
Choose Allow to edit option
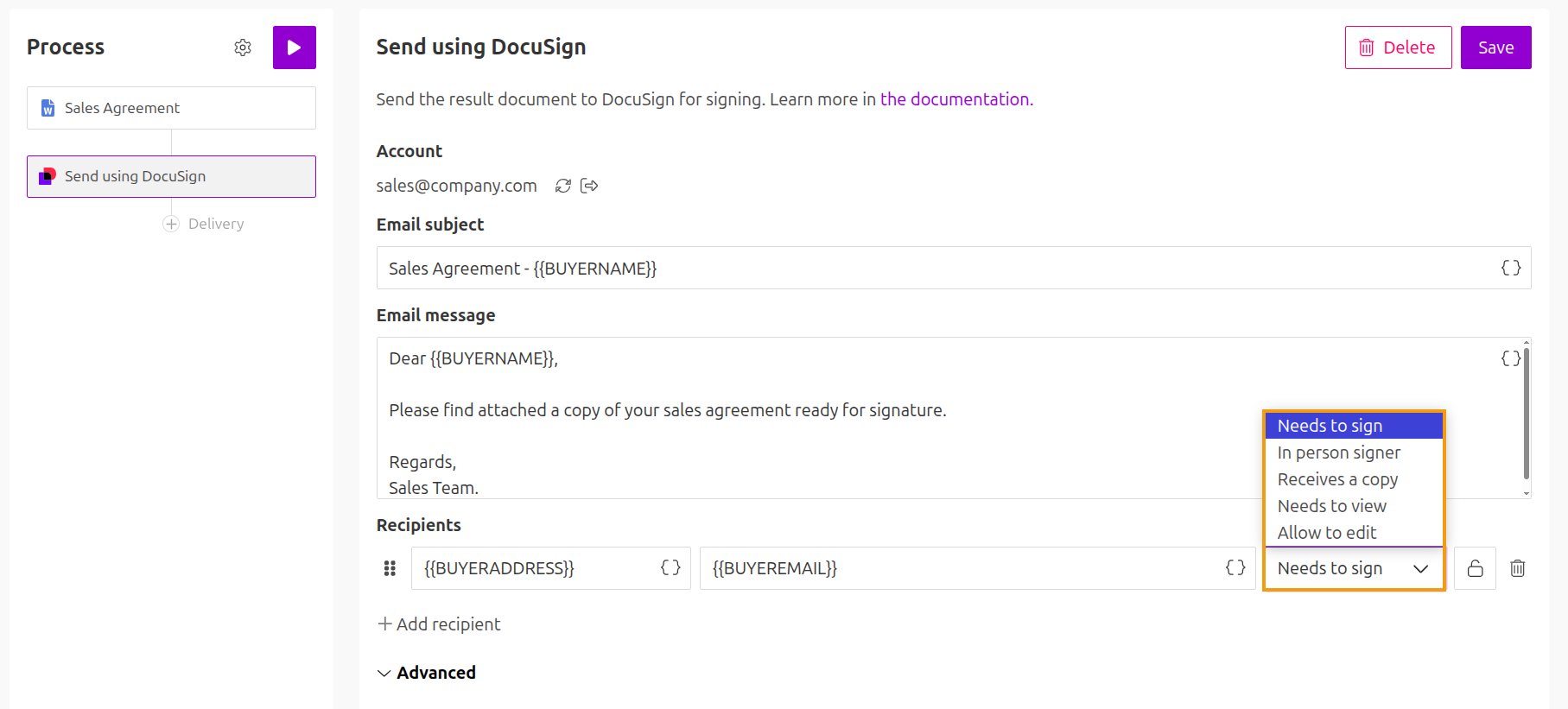pos(1354,533)
